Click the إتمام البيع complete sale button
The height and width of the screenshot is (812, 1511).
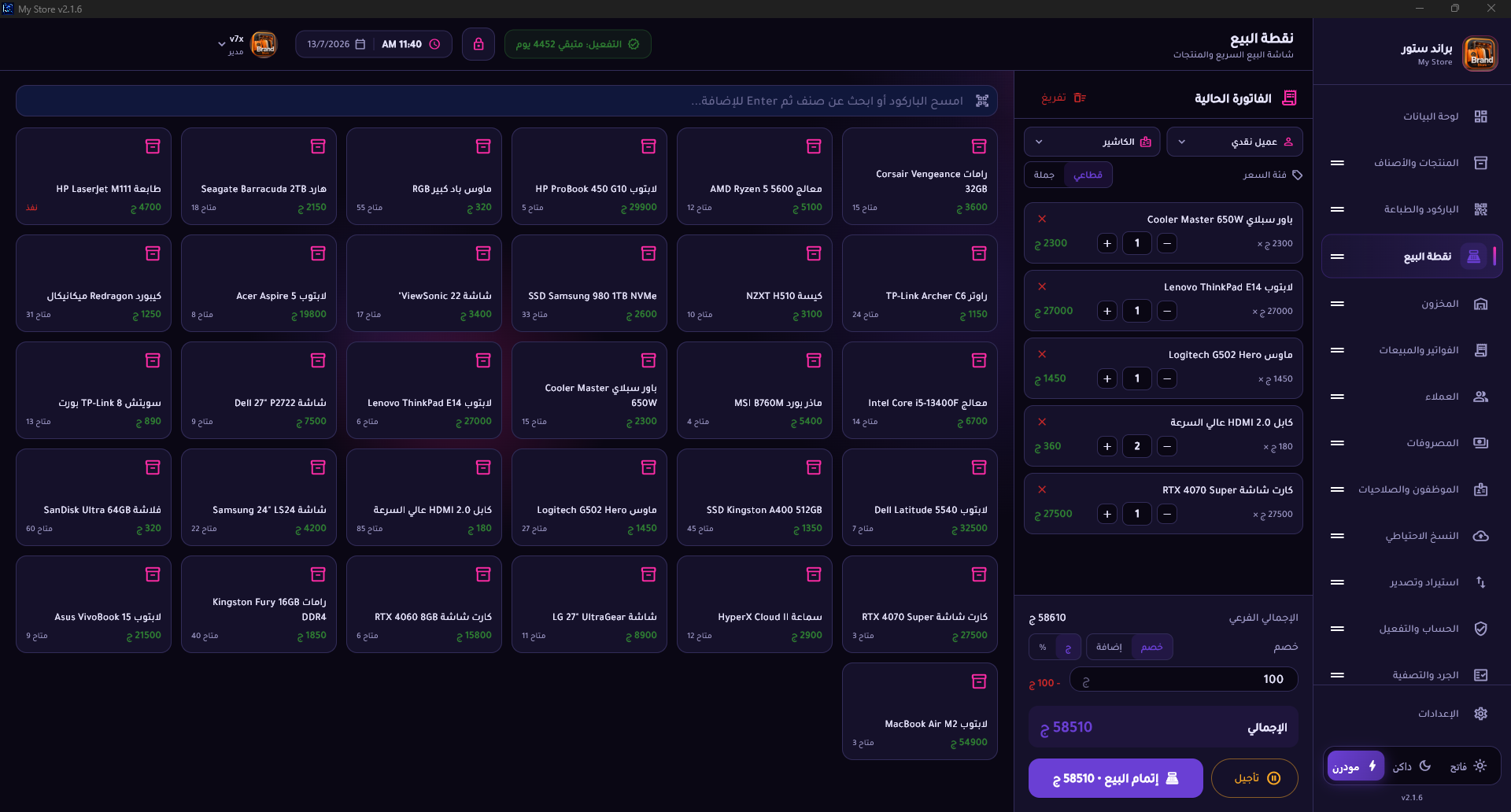[1115, 778]
